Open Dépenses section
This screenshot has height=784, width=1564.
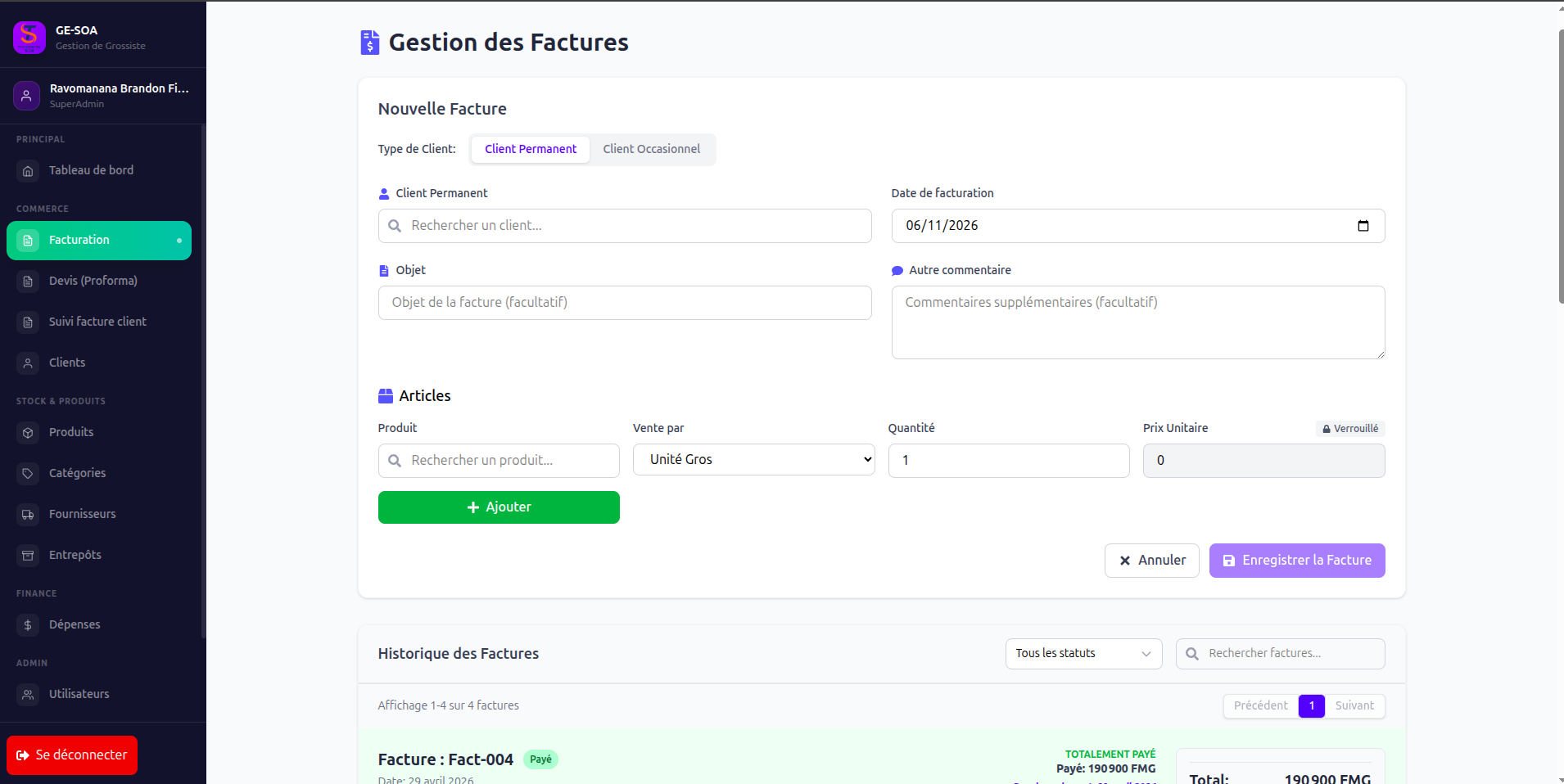click(99, 625)
